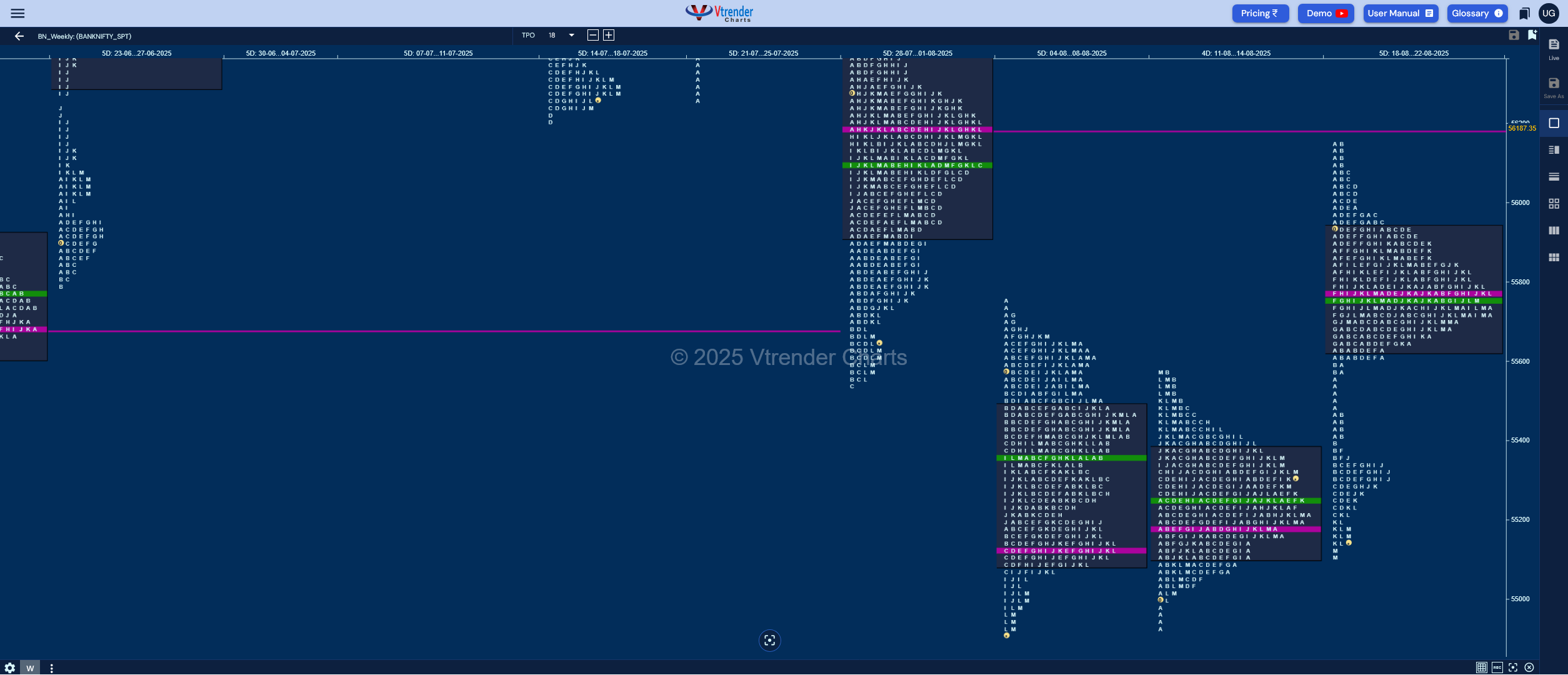Click the center focus target icon
Image resolution: width=1568 pixels, height=675 pixels.
[769, 640]
